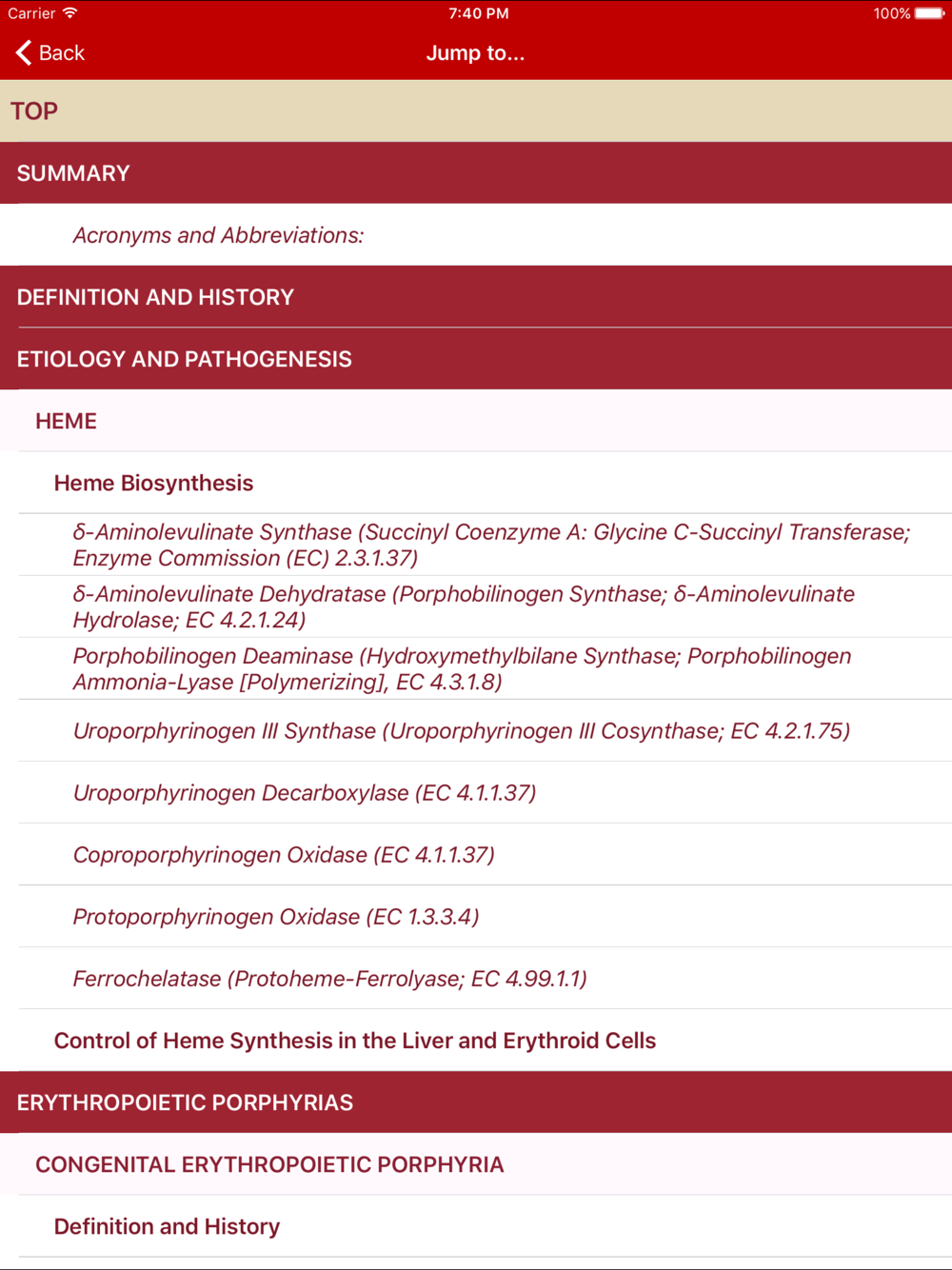Open ETIOLOGY AND PATHOGENESIS section
The image size is (952, 1270).
click(x=476, y=359)
